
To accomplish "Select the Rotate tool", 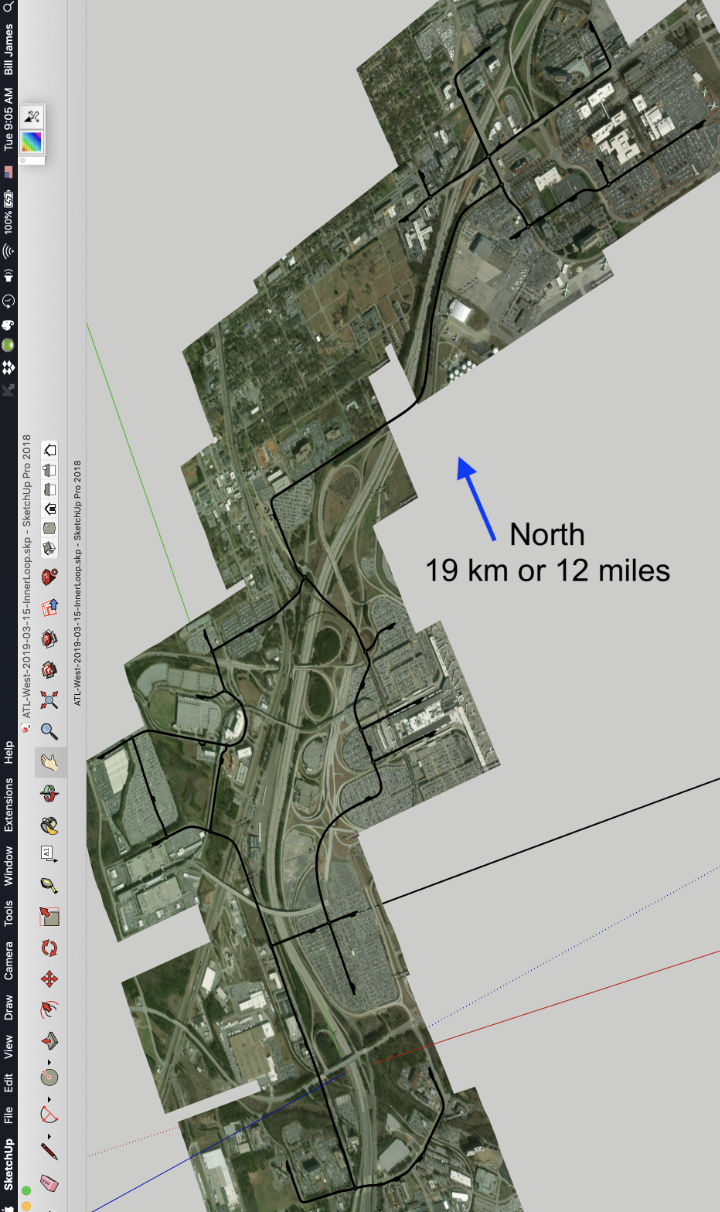I will 49,947.
